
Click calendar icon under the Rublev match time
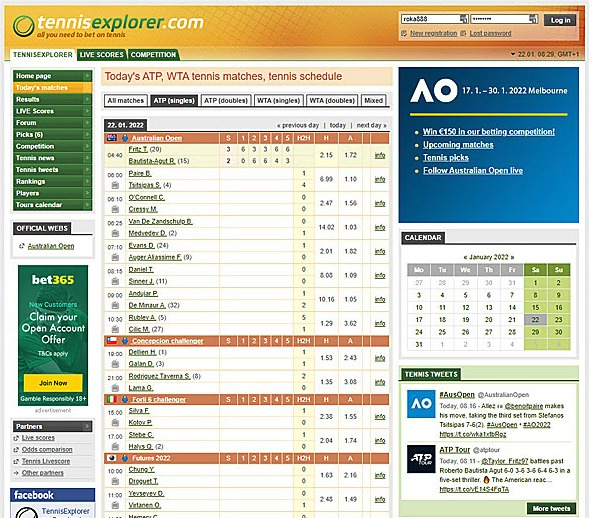coord(115,330)
